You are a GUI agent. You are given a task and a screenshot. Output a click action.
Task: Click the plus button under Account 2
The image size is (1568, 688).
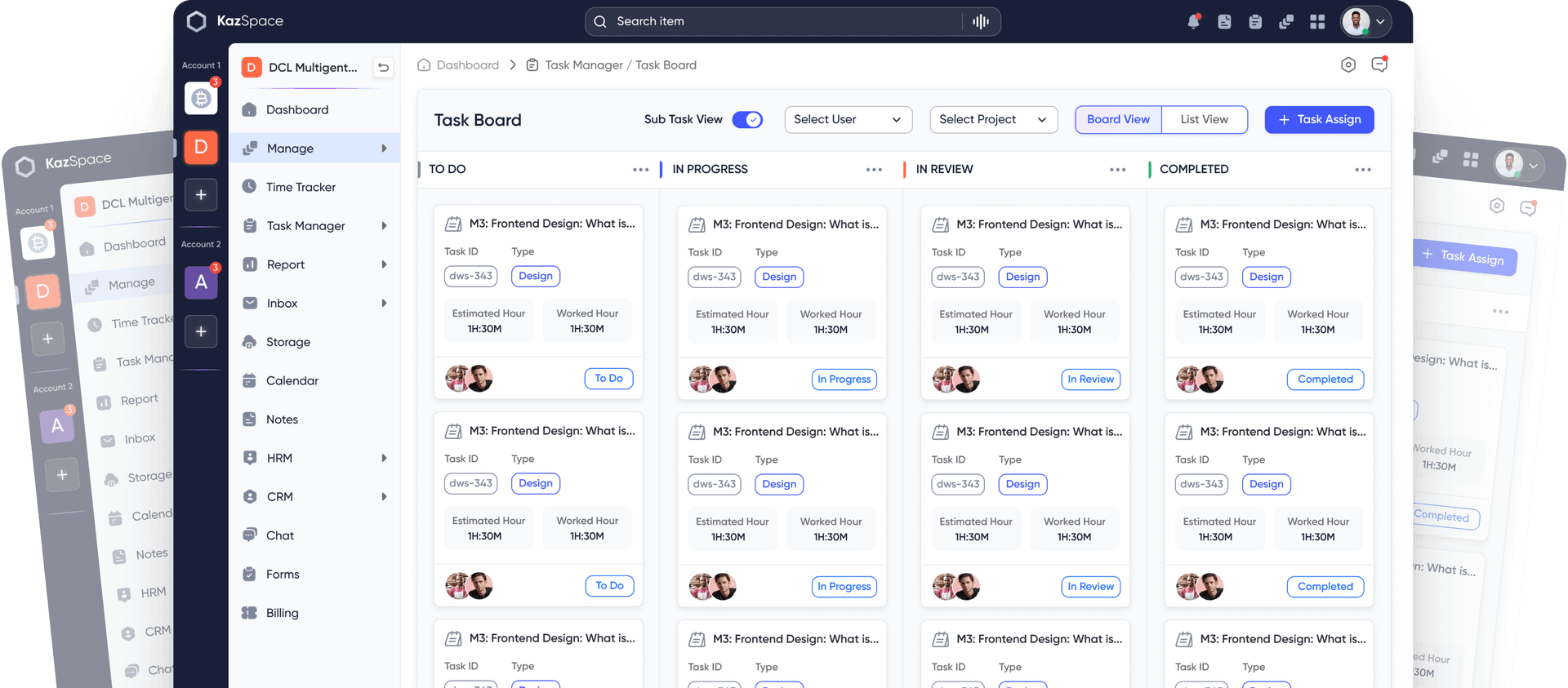[x=201, y=331]
